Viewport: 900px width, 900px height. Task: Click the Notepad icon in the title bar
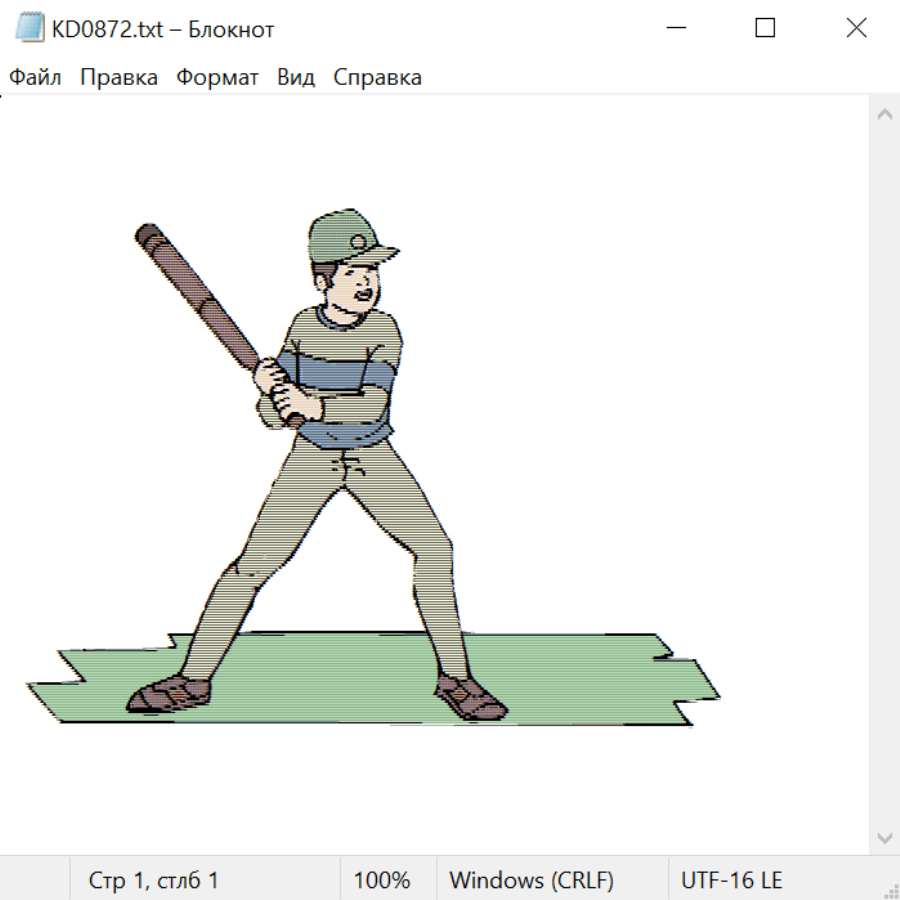29,29
